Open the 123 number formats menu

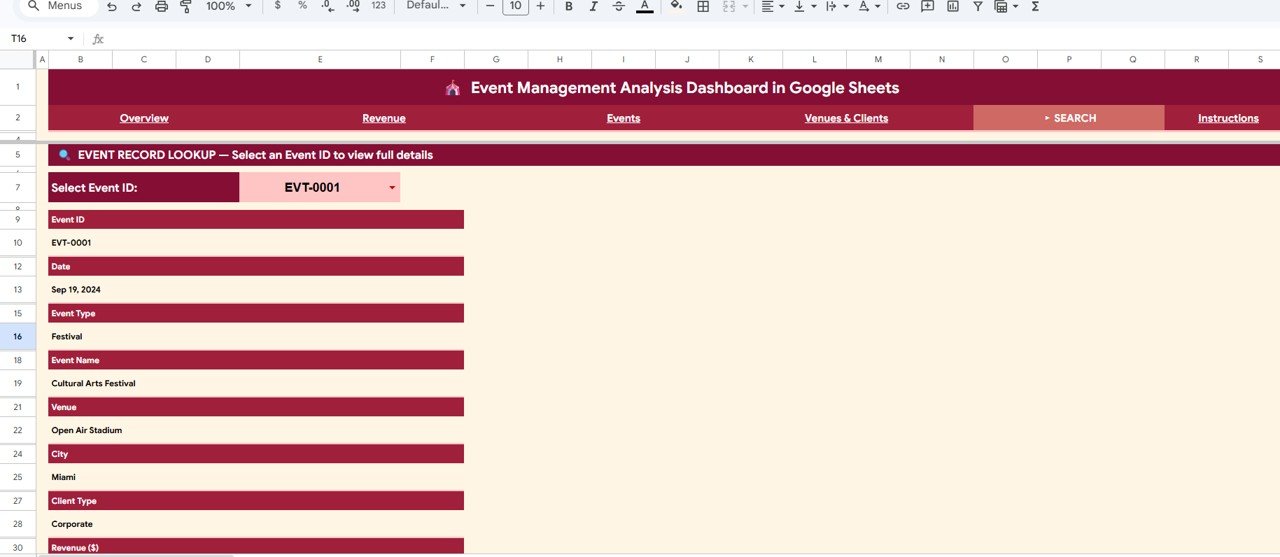click(x=378, y=6)
